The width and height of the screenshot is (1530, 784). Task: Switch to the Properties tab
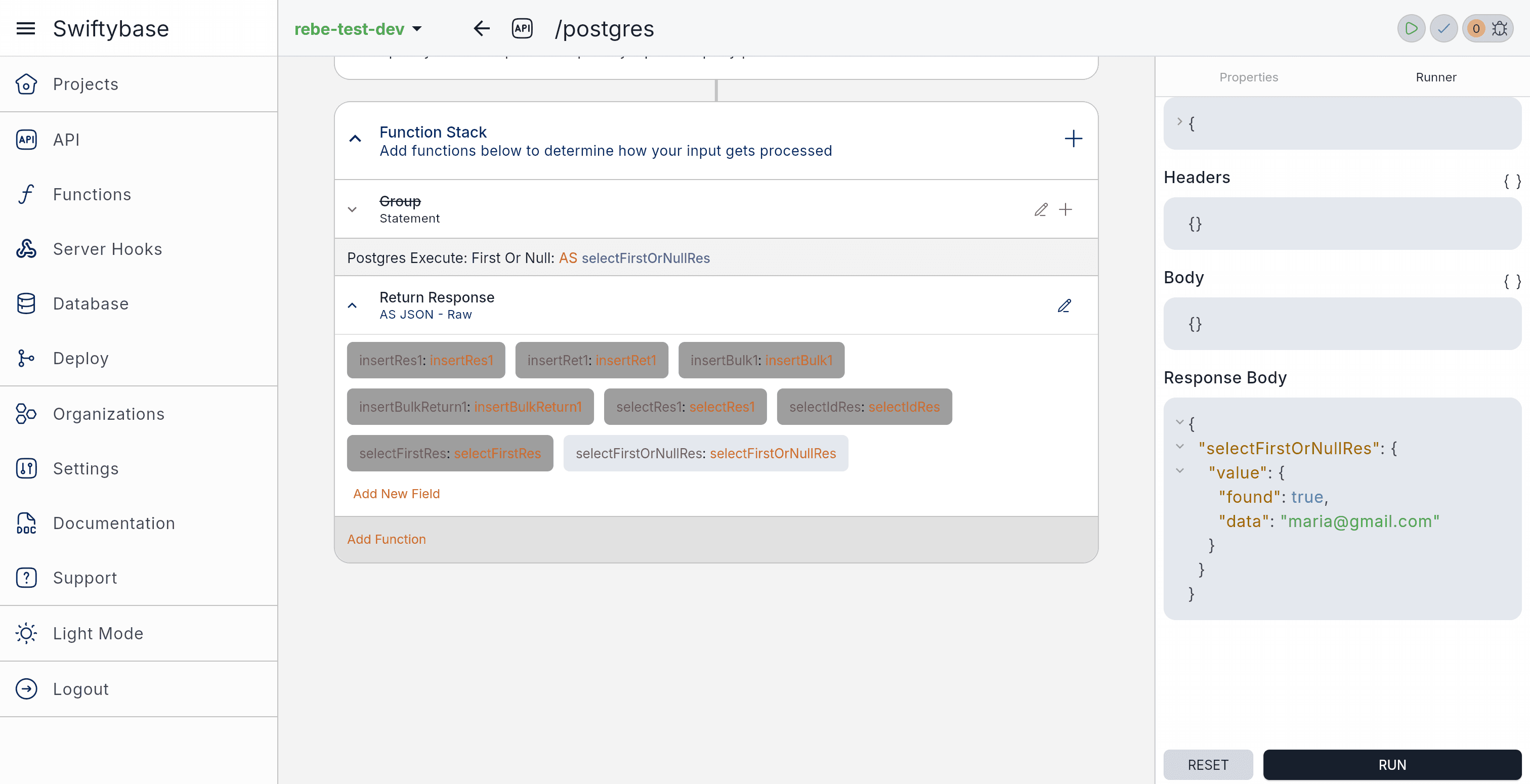point(1249,77)
